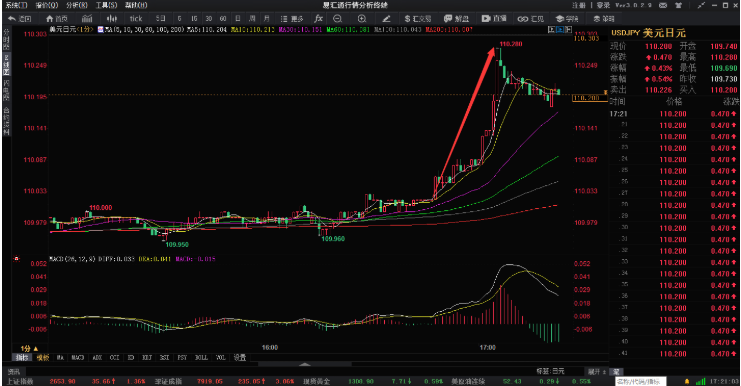Open the $ 汇交易 trading button
The height and width of the screenshot is (386, 741).
click(418, 18)
